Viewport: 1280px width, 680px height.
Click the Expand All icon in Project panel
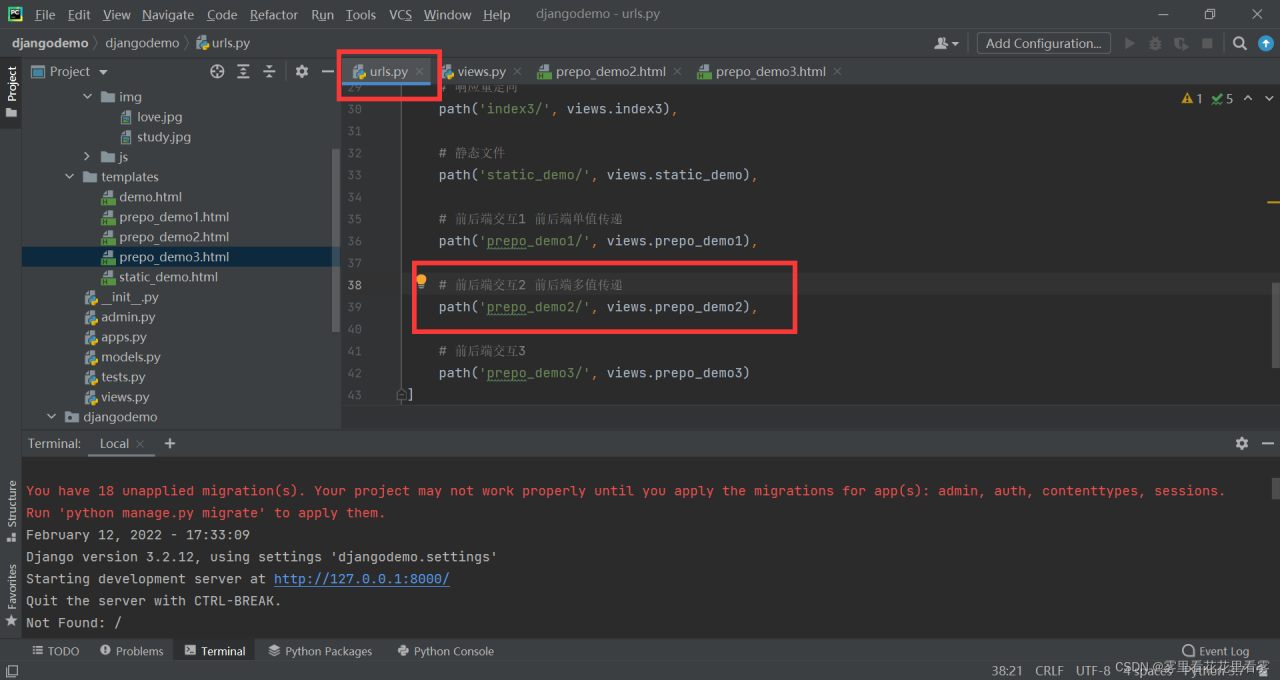click(243, 71)
